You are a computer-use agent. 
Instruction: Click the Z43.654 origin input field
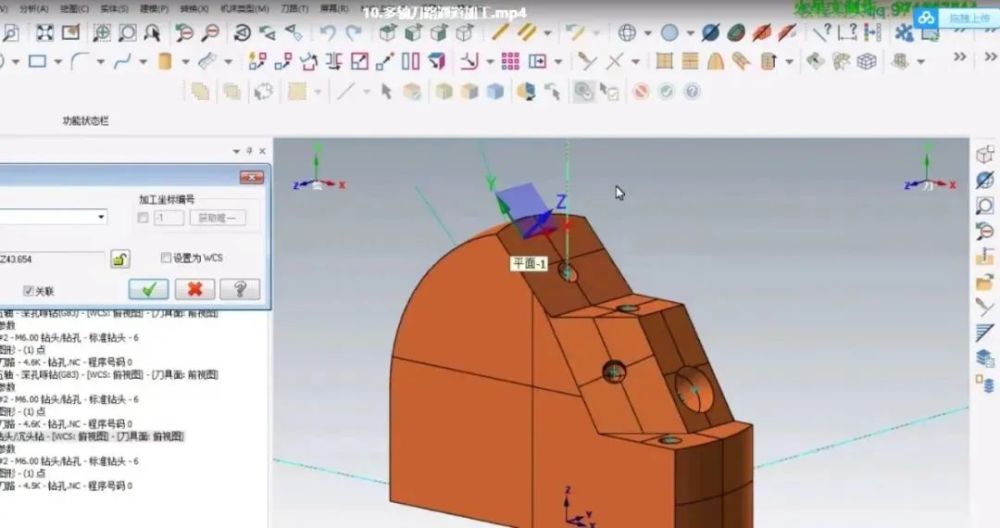pyautogui.click(x=52, y=259)
